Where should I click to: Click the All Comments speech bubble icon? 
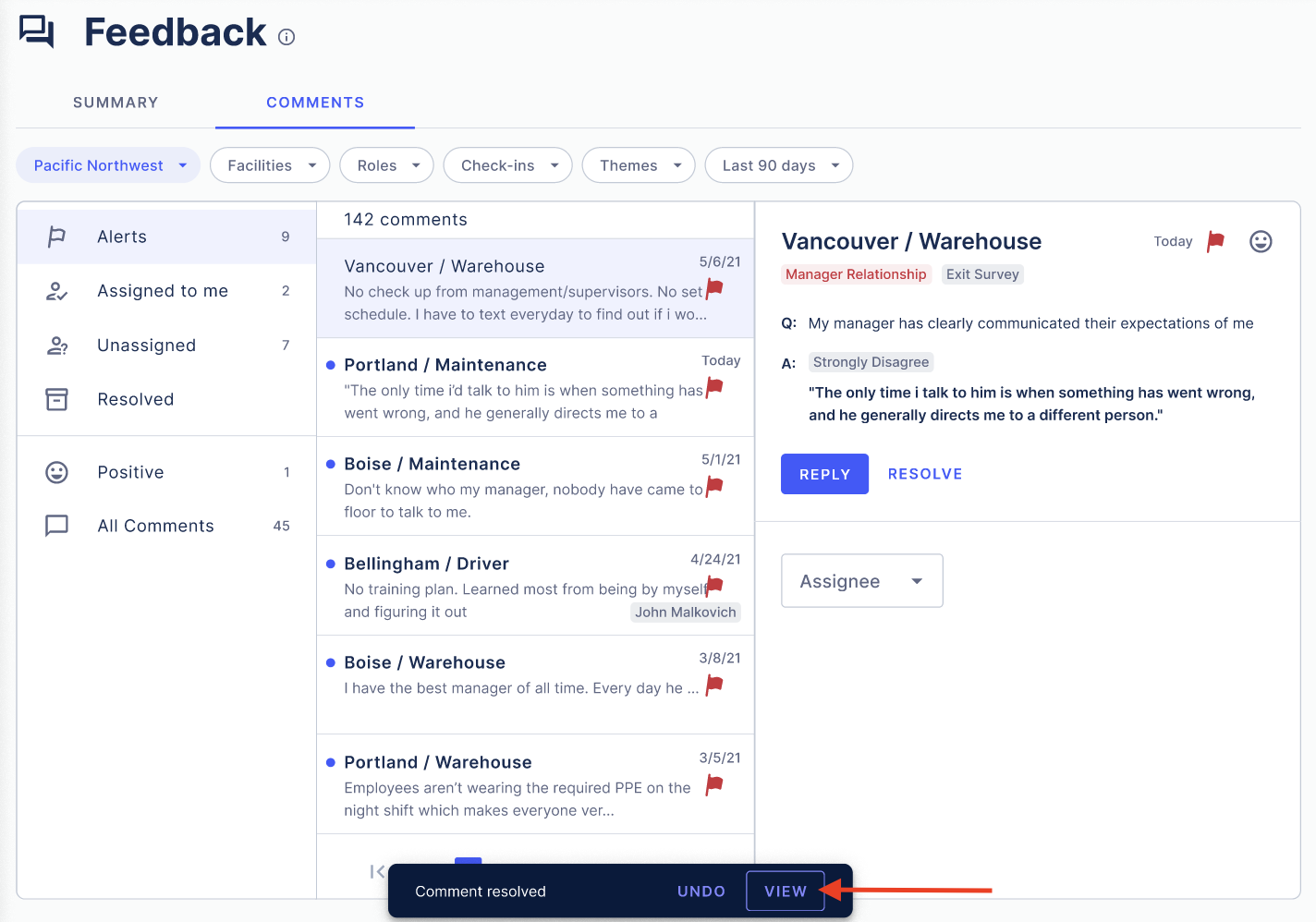(x=56, y=526)
